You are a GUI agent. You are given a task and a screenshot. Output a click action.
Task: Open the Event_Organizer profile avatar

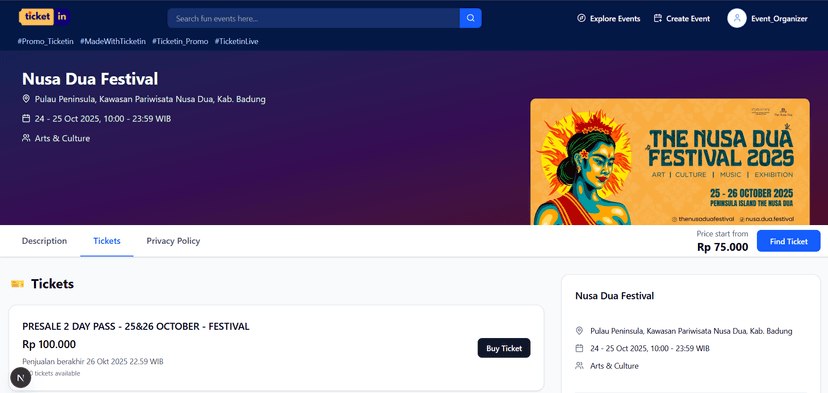pyautogui.click(x=737, y=18)
